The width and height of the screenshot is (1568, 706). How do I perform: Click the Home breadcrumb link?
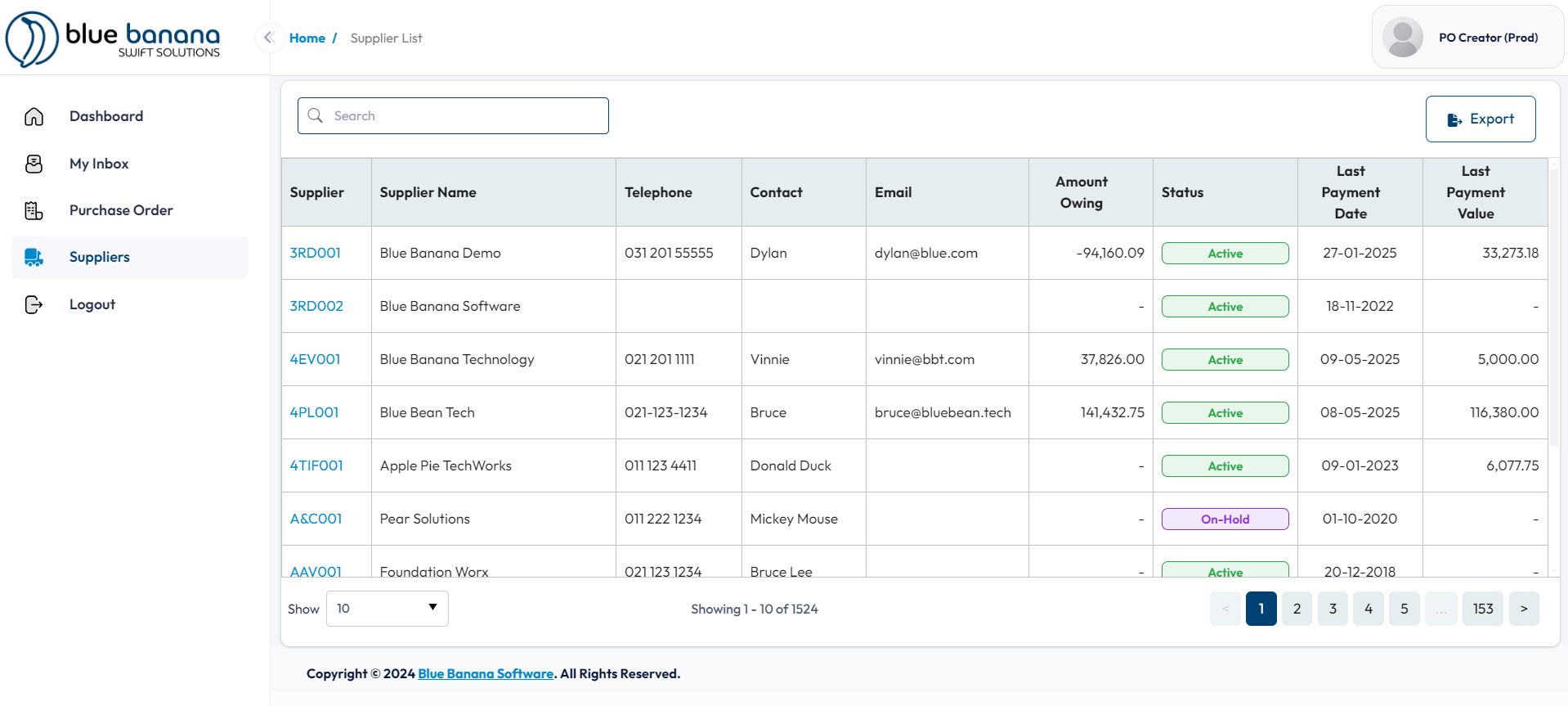307,38
